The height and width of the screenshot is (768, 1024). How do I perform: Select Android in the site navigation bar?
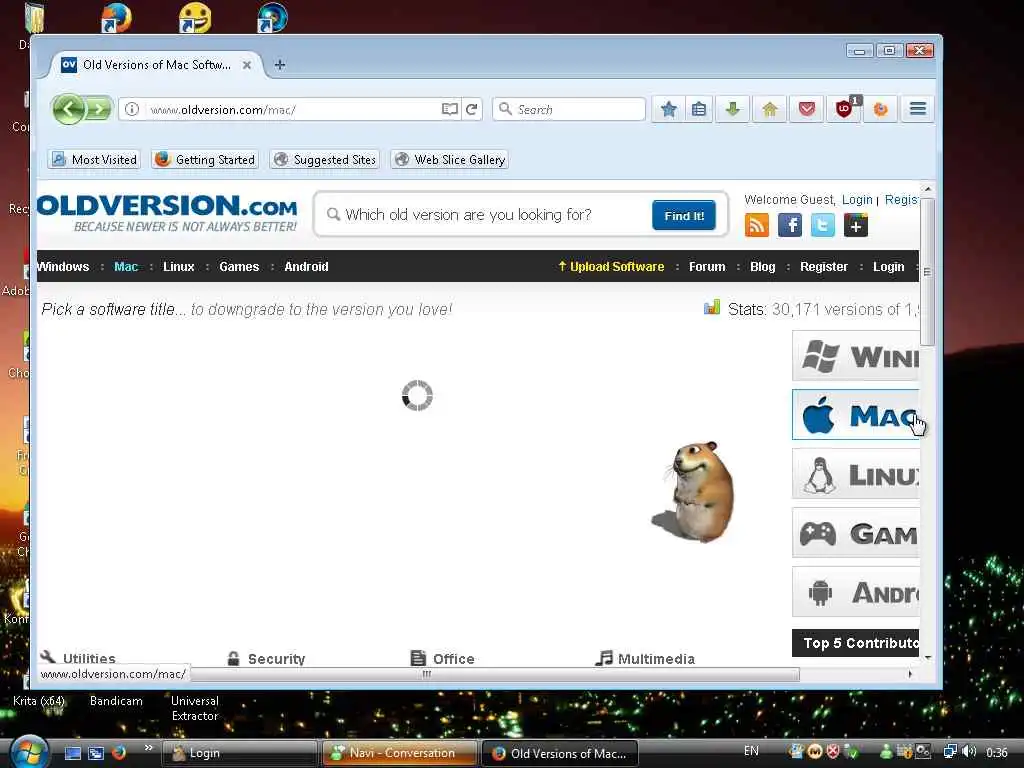[306, 266]
